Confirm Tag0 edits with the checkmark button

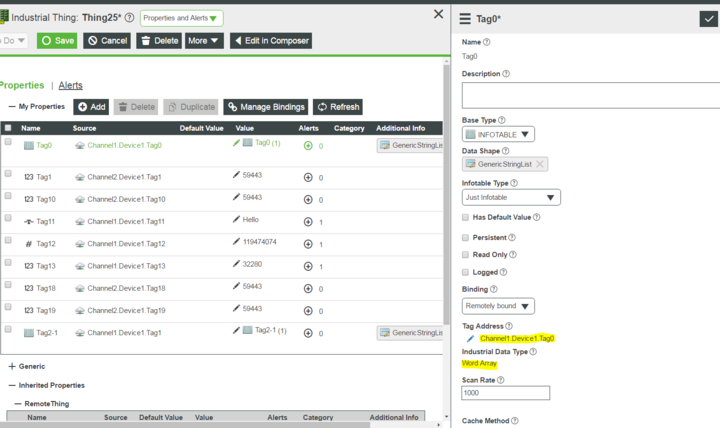click(x=709, y=19)
